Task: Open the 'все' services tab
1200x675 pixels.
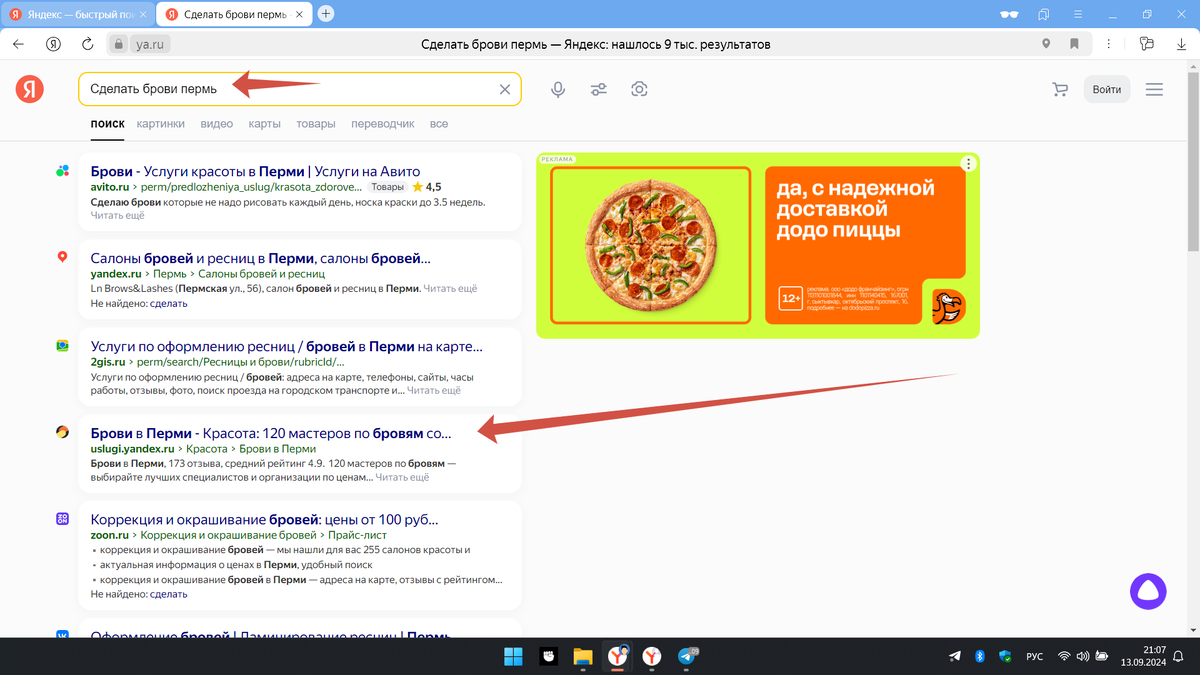Action: coord(439,124)
